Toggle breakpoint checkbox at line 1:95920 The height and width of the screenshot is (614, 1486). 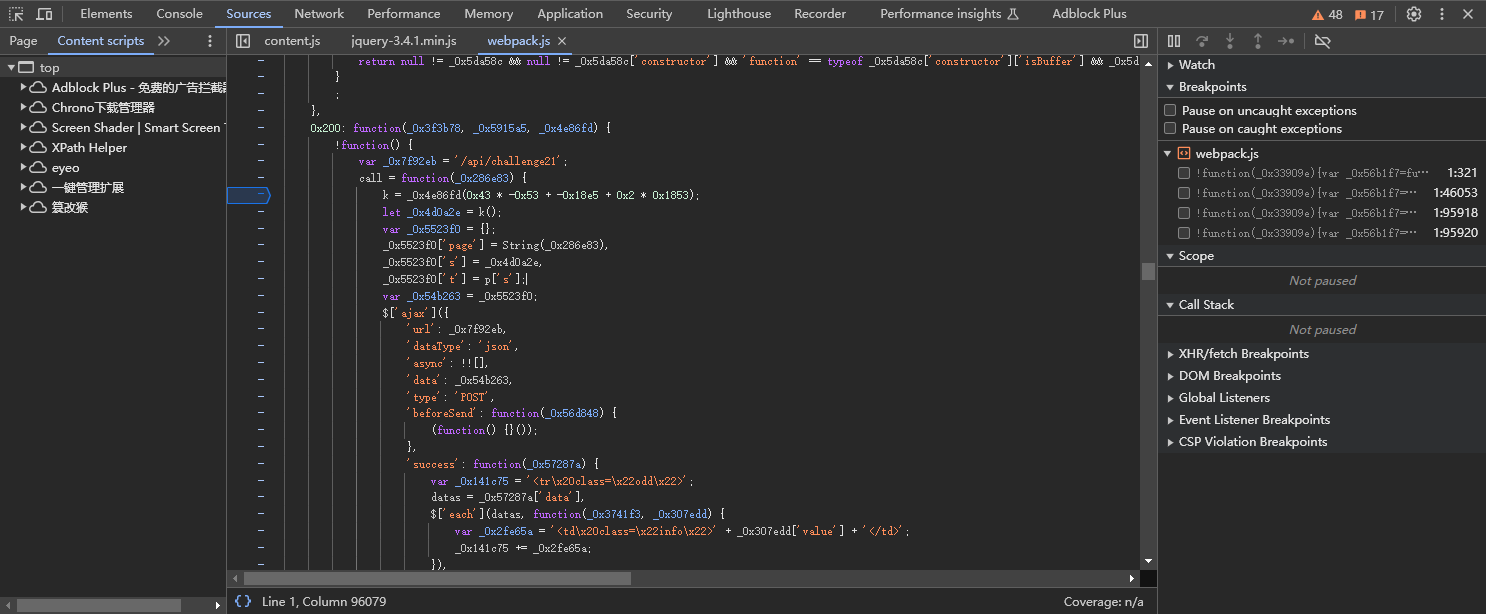1184,233
